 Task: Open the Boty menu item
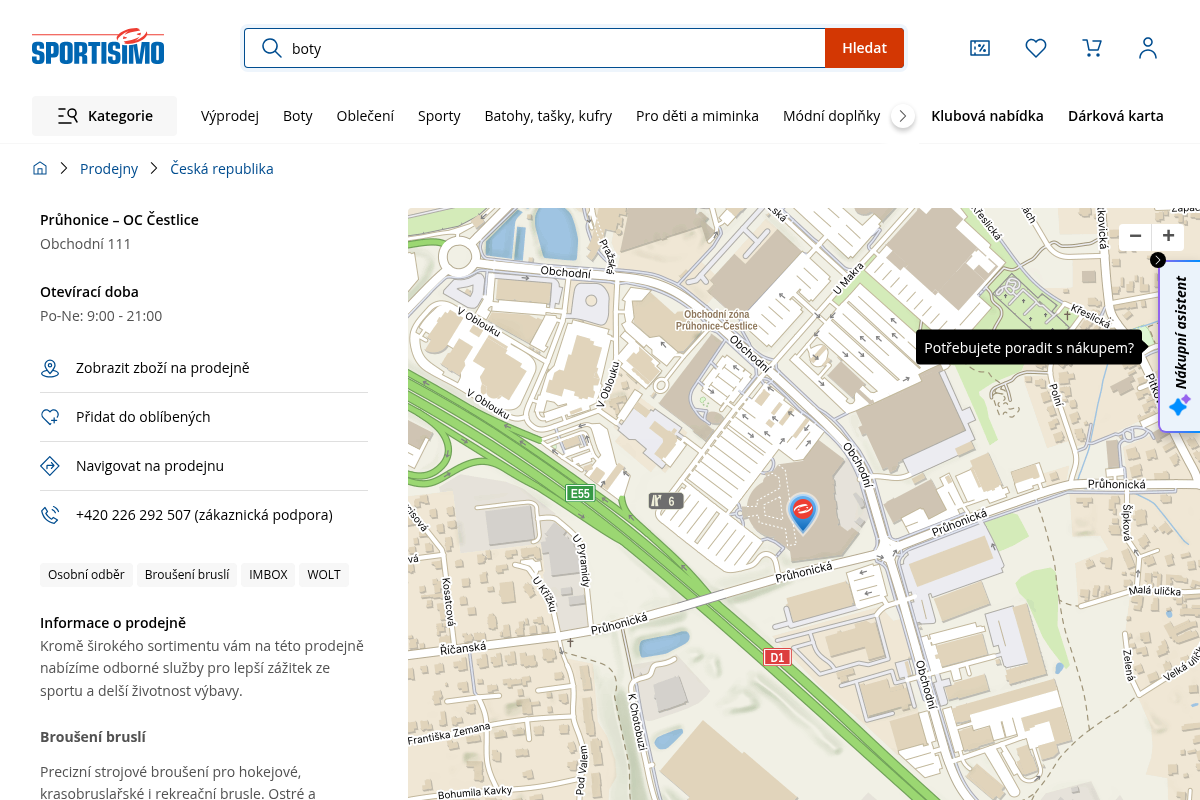(298, 116)
